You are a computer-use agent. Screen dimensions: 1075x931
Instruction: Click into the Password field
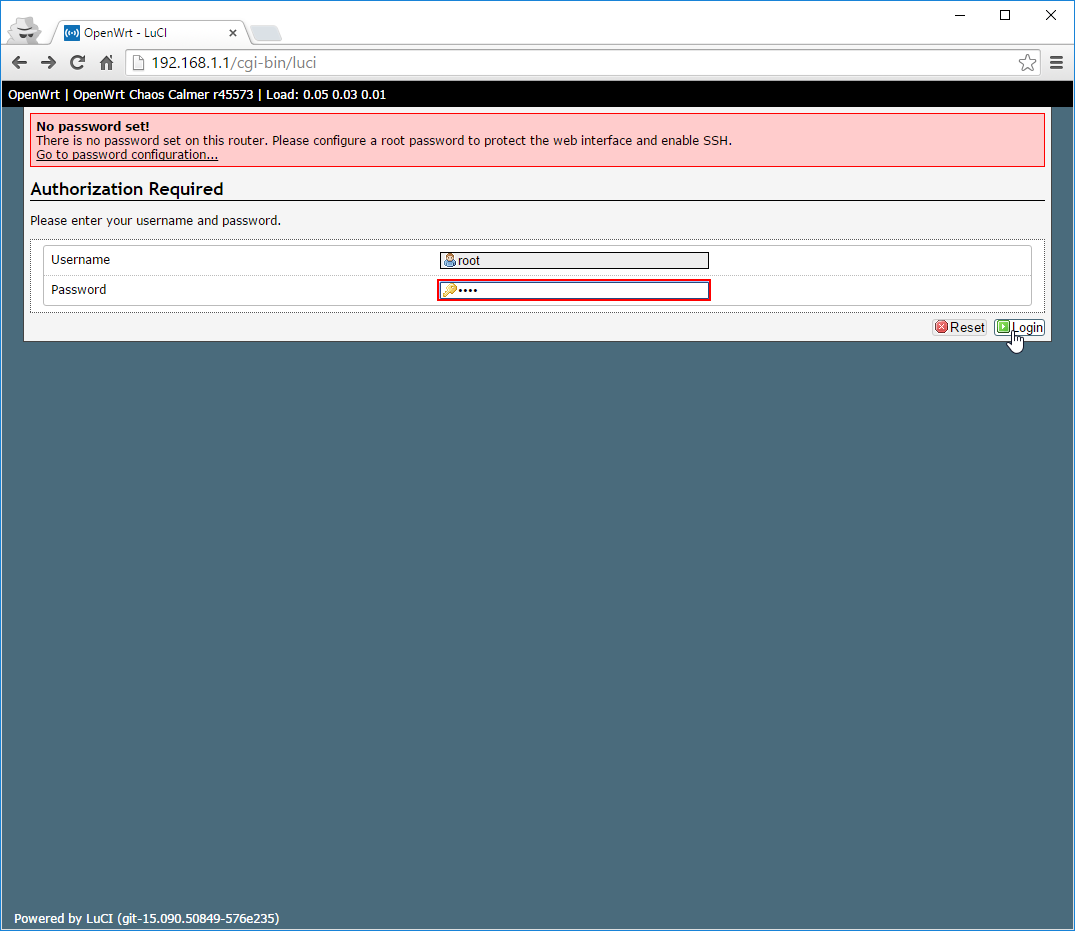[580, 290]
